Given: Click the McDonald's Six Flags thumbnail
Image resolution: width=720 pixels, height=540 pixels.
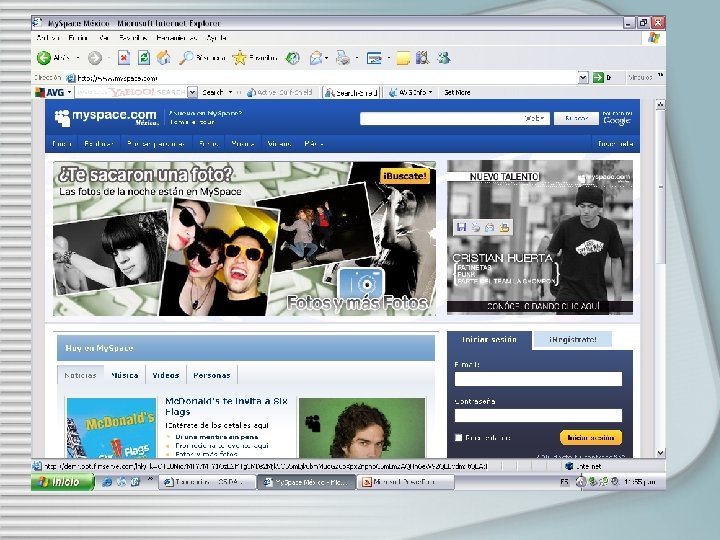Looking at the screenshot, I should [x=111, y=428].
